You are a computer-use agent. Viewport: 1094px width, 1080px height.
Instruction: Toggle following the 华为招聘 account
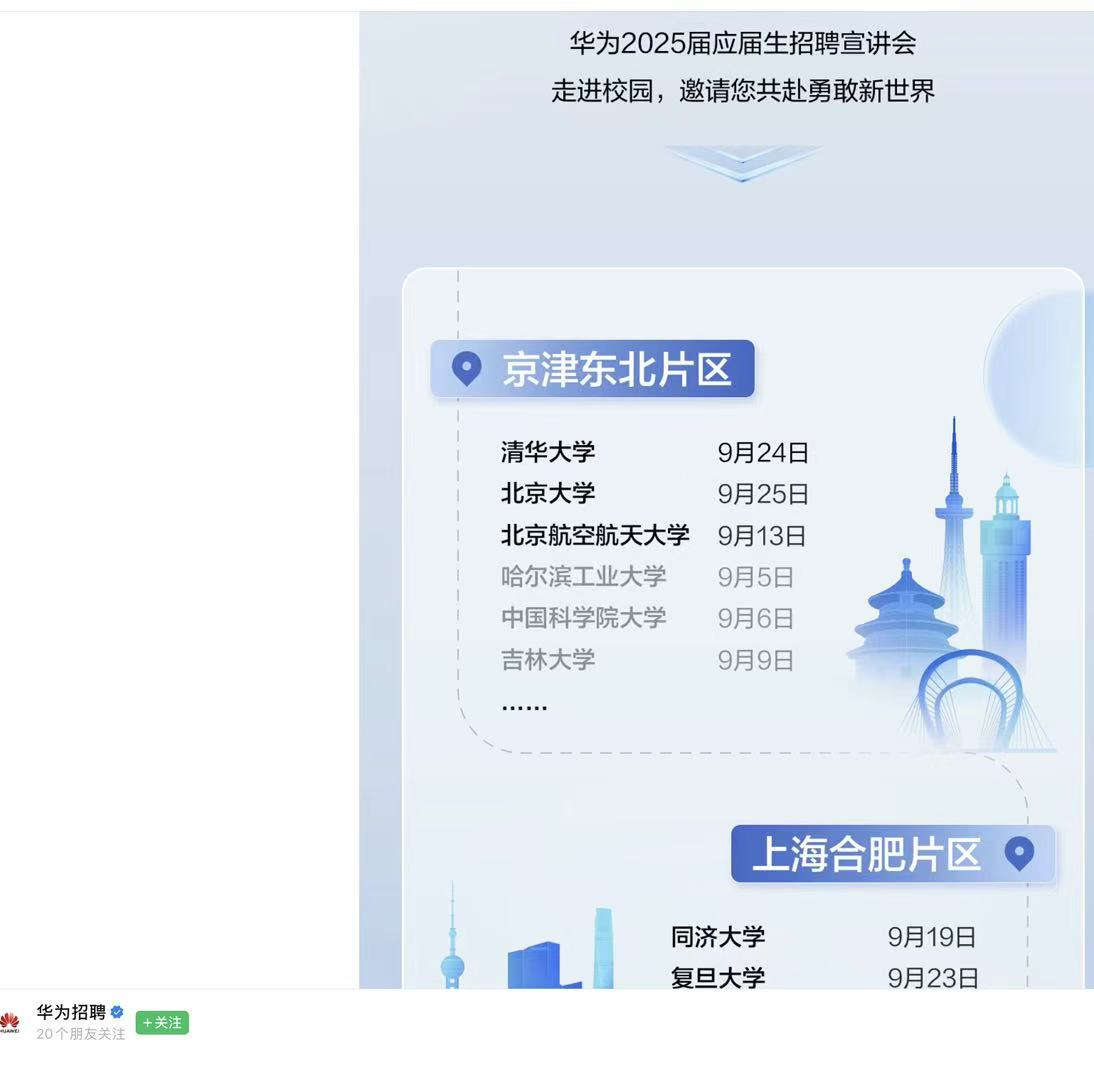161,1023
